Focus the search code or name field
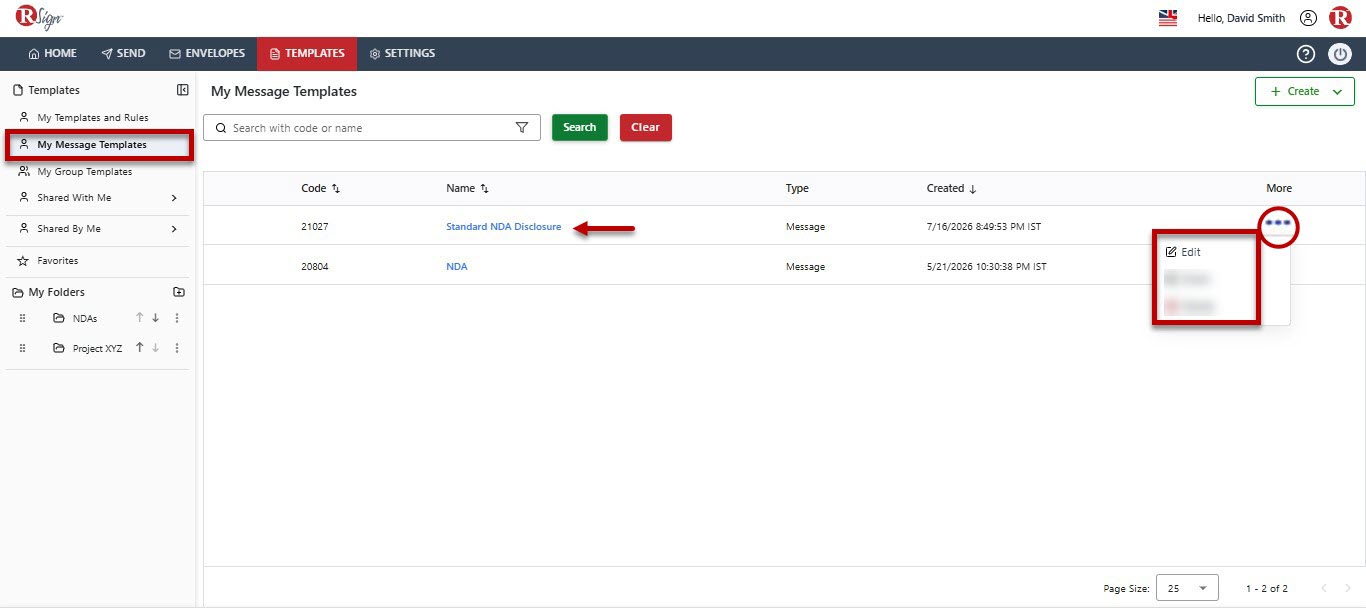The height and width of the screenshot is (608, 1366). (372, 128)
